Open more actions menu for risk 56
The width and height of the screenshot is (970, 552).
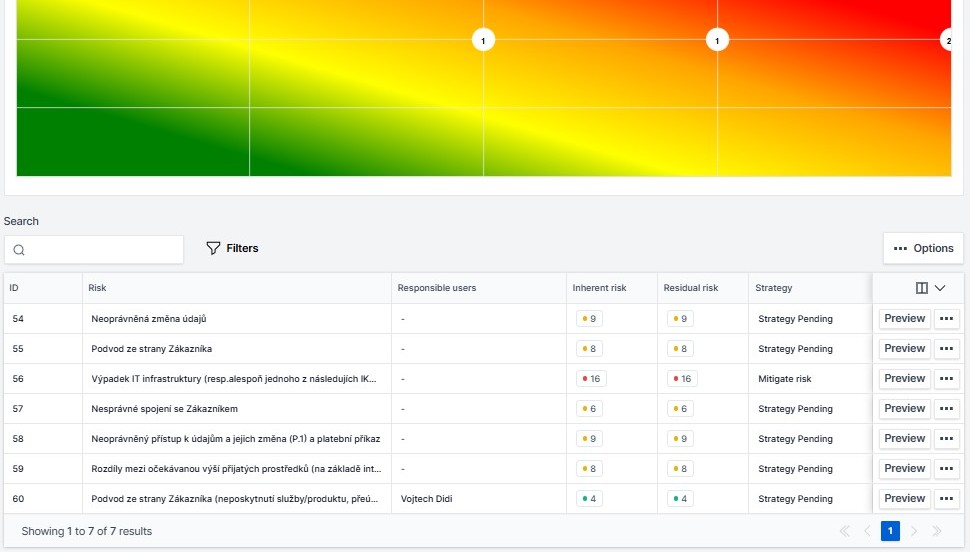pyautogui.click(x=946, y=379)
